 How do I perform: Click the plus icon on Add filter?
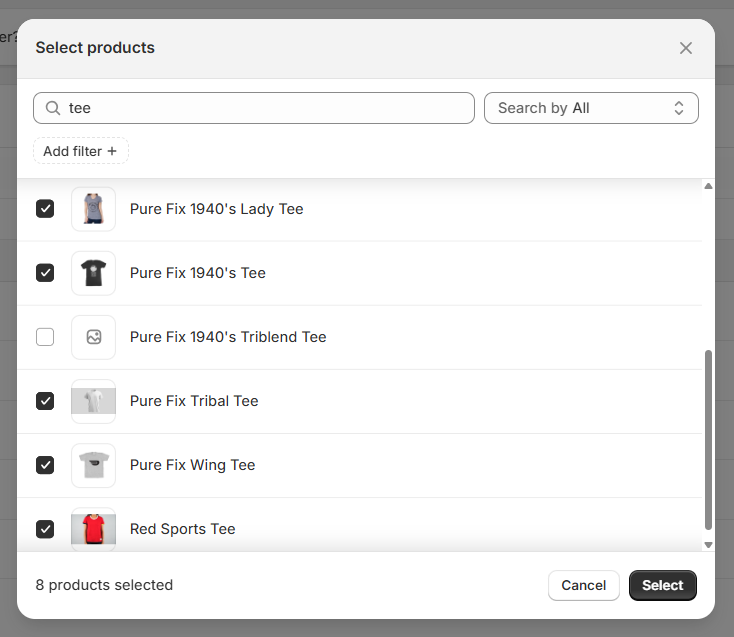(x=112, y=151)
